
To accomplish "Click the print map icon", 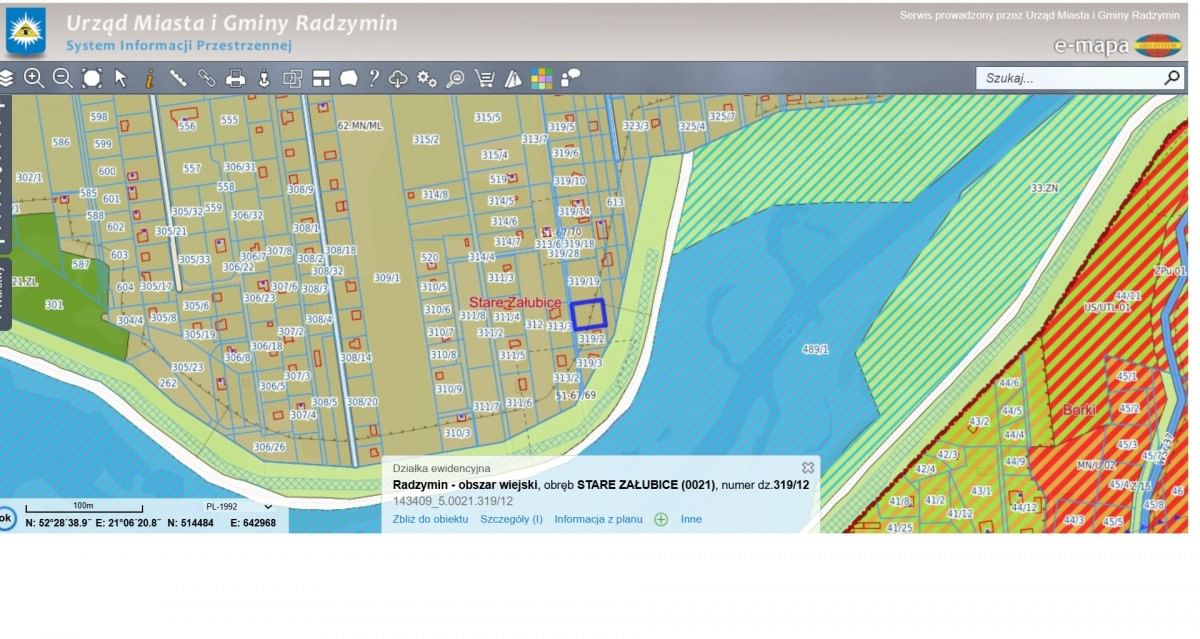I will 235,78.
